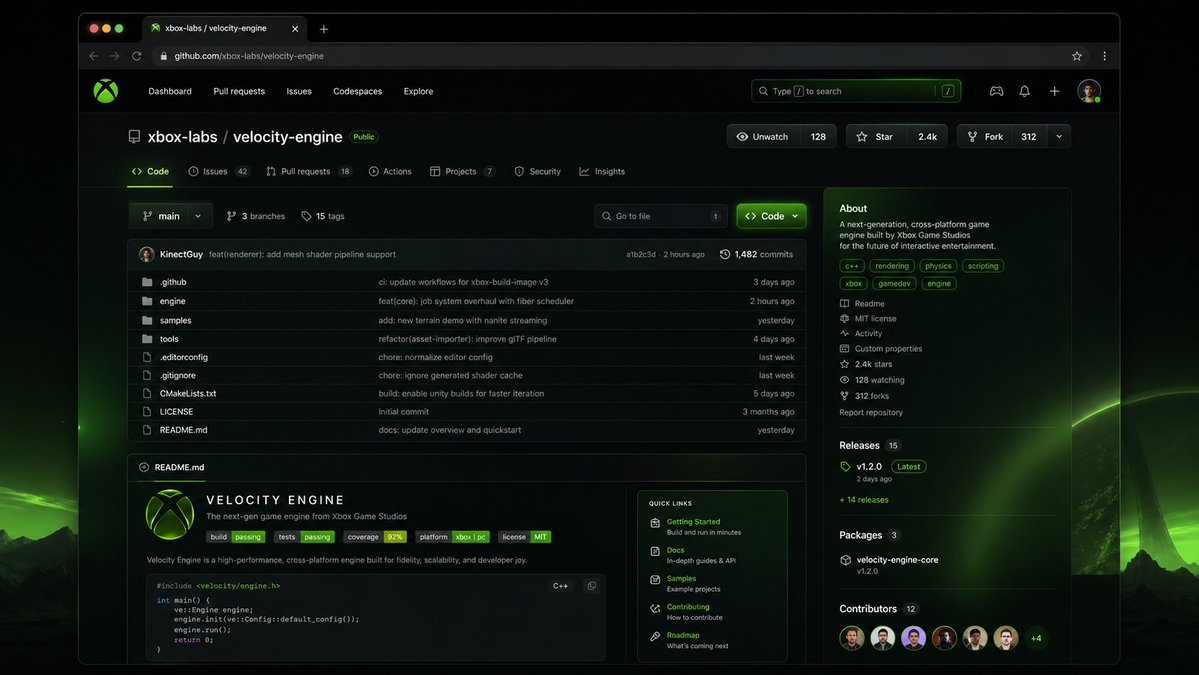
Task: Click the Xbox logo in header
Action: 106,91
